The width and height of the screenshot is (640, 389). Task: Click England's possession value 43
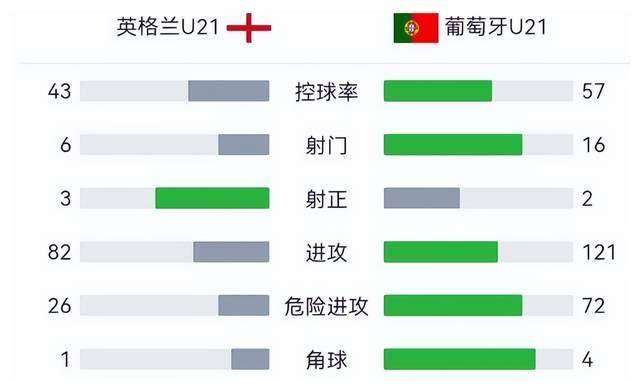tap(60, 91)
